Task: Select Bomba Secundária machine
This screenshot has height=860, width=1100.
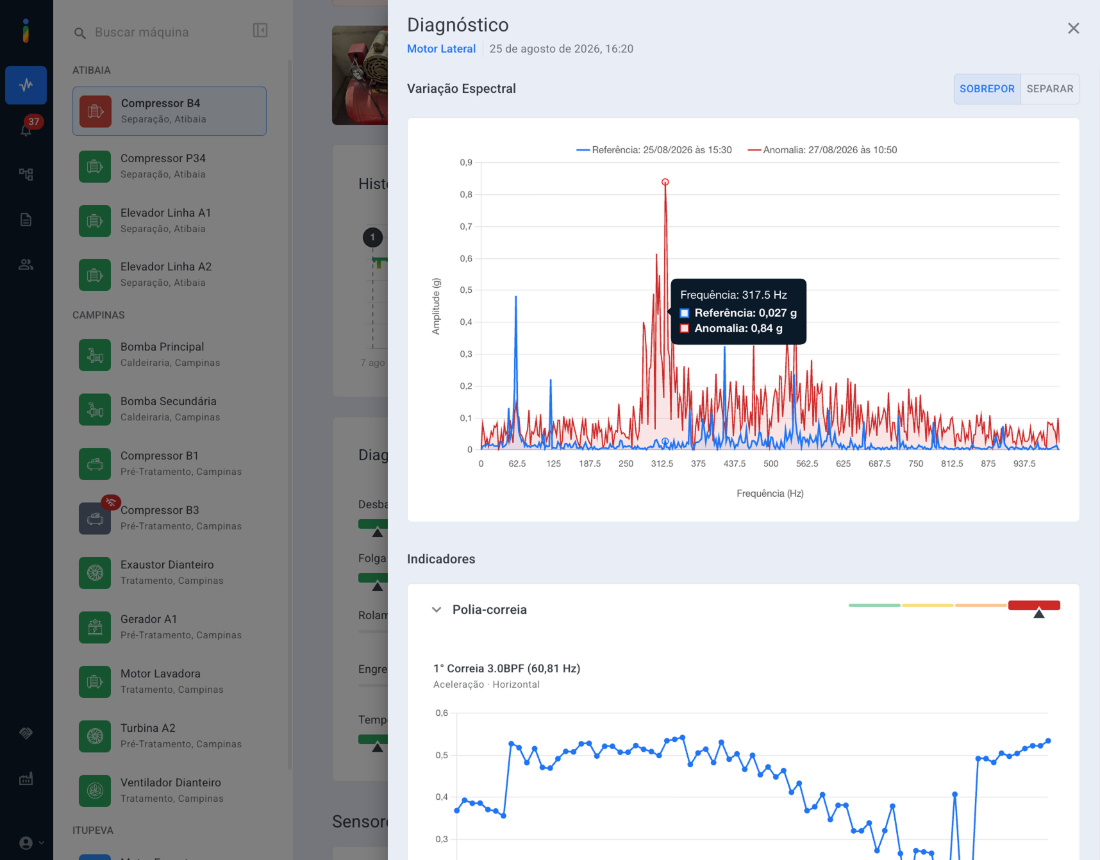Action: tap(169, 409)
